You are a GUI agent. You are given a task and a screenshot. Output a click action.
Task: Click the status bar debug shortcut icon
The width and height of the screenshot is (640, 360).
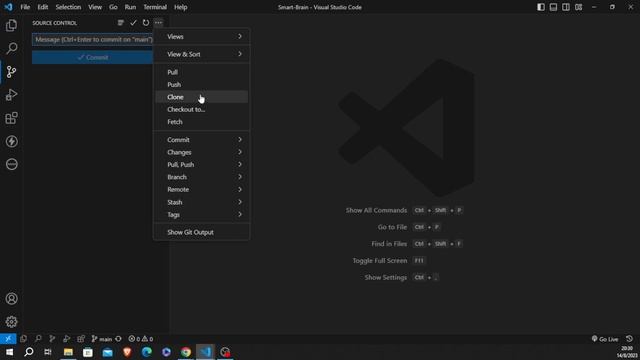coord(67,339)
